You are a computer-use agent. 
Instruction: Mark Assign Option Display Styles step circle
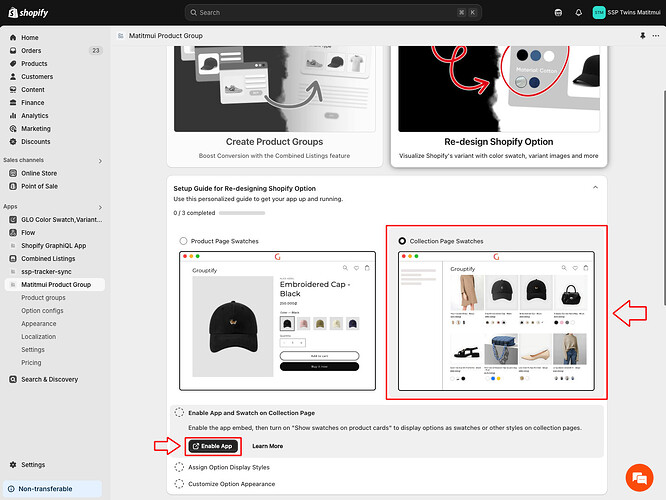click(179, 467)
